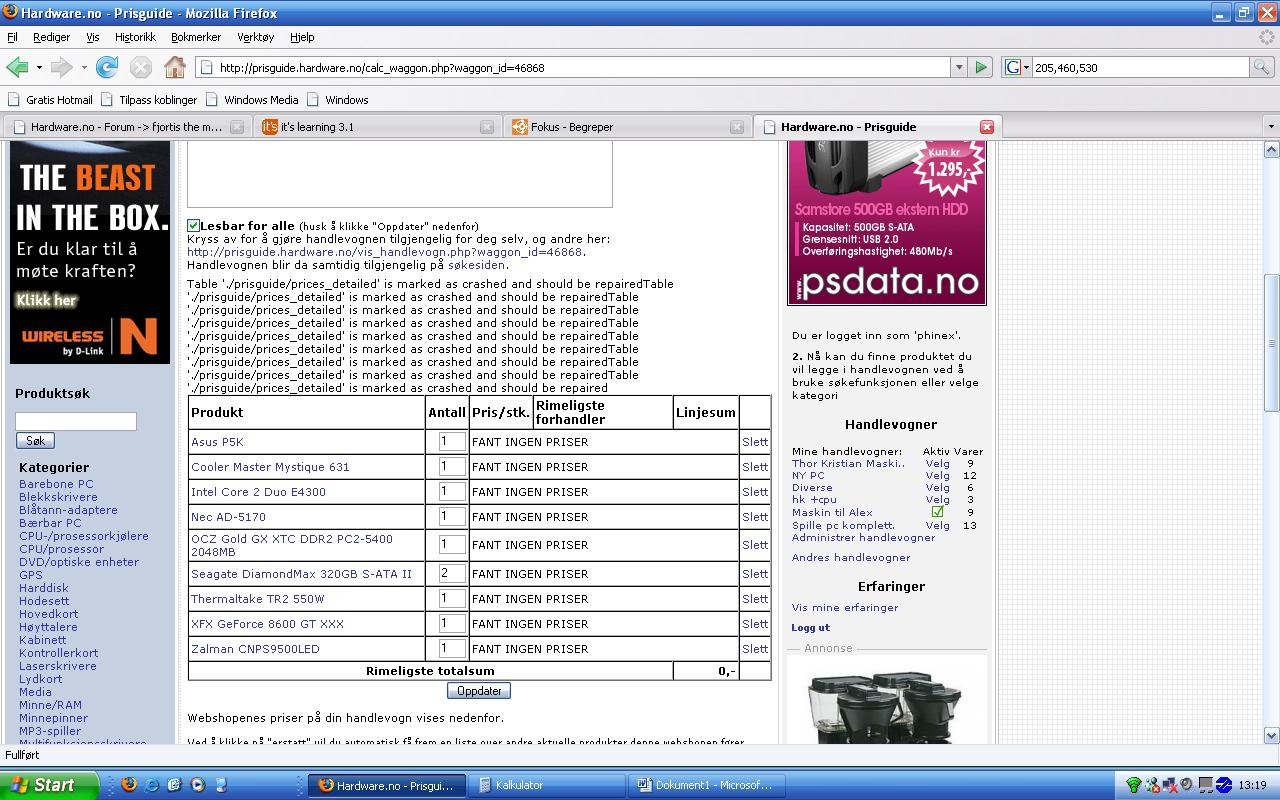Delete the Asus P5K row via Slett
The height and width of the screenshot is (800, 1280).
pyautogui.click(x=755, y=442)
